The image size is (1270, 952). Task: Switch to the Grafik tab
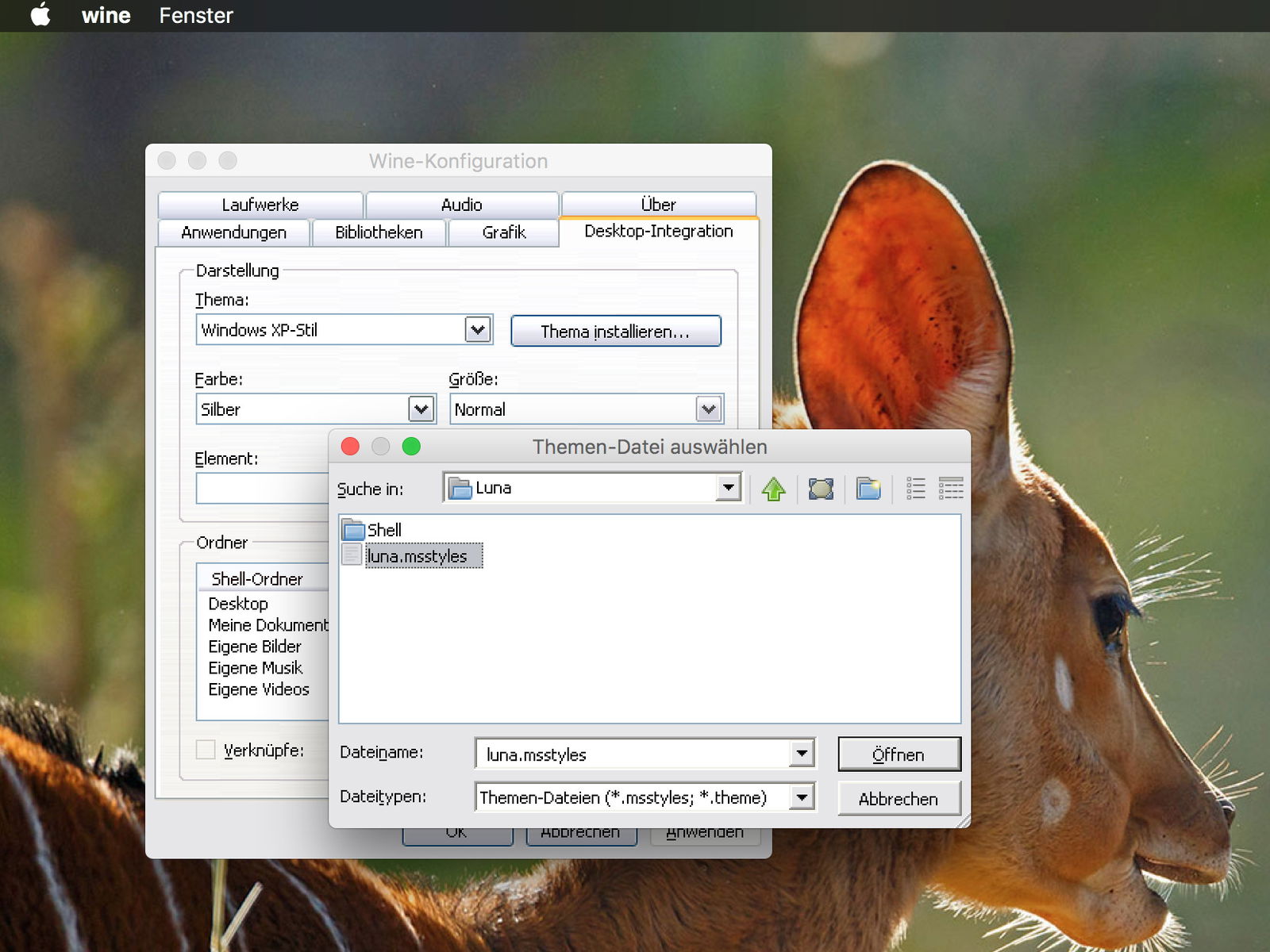click(503, 232)
